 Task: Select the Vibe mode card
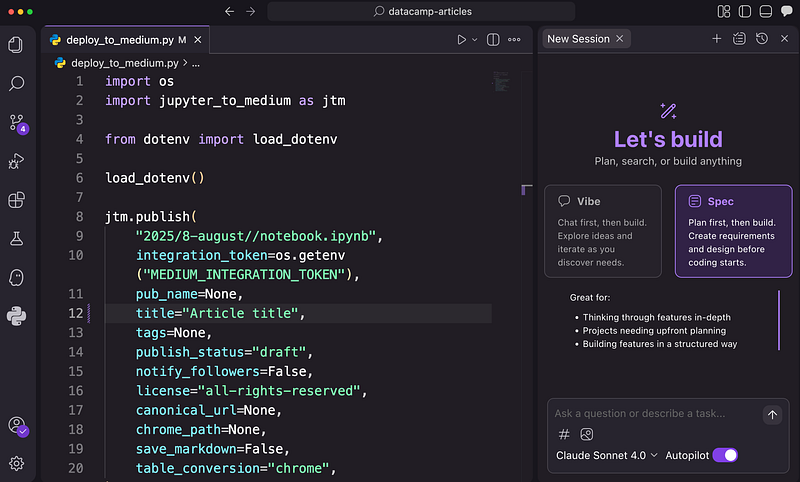pos(603,230)
